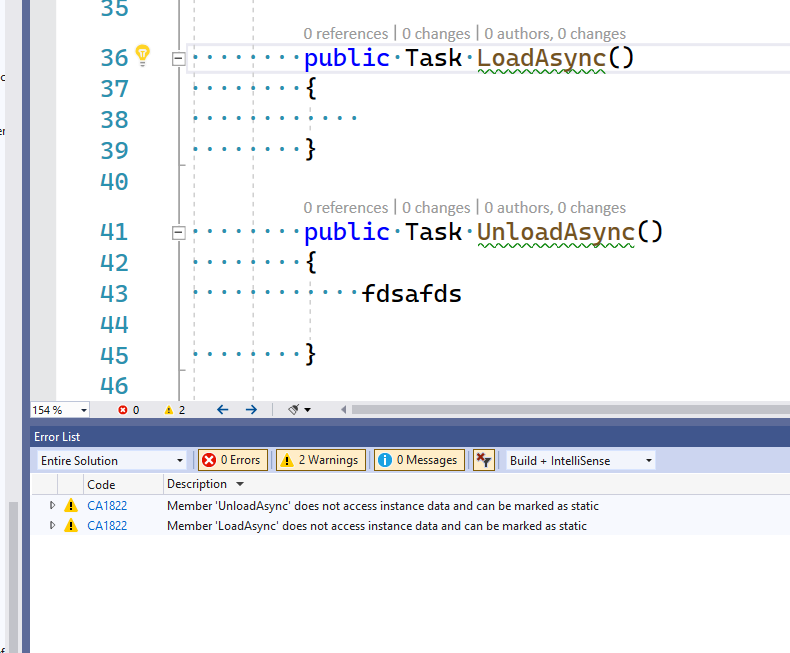Click the clear all filters icon

(x=484, y=460)
